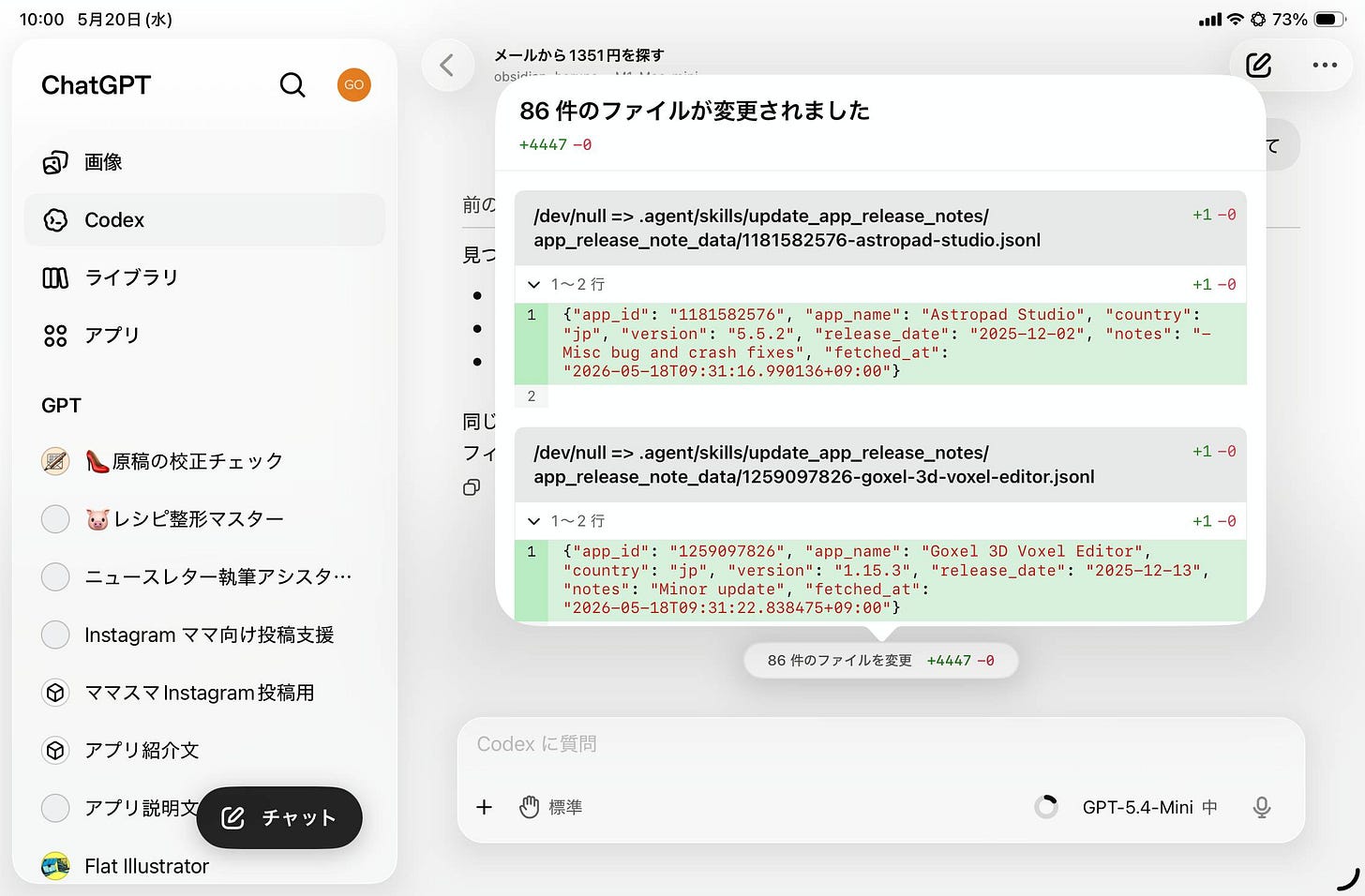Select Codex in the sidebar
This screenshot has height=896, width=1365.
tap(204, 220)
